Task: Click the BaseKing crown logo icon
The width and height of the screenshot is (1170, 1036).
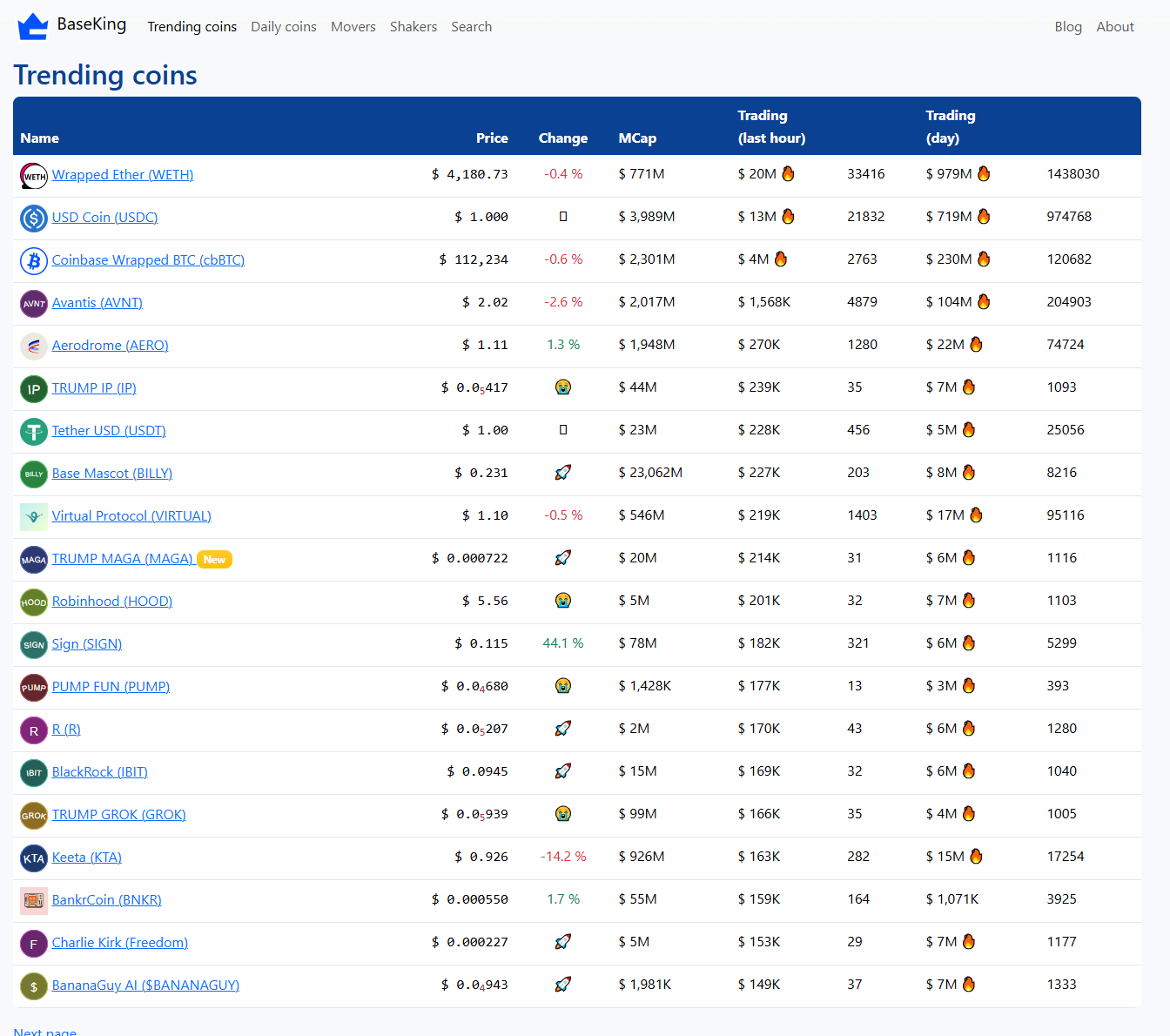Action: point(33,26)
